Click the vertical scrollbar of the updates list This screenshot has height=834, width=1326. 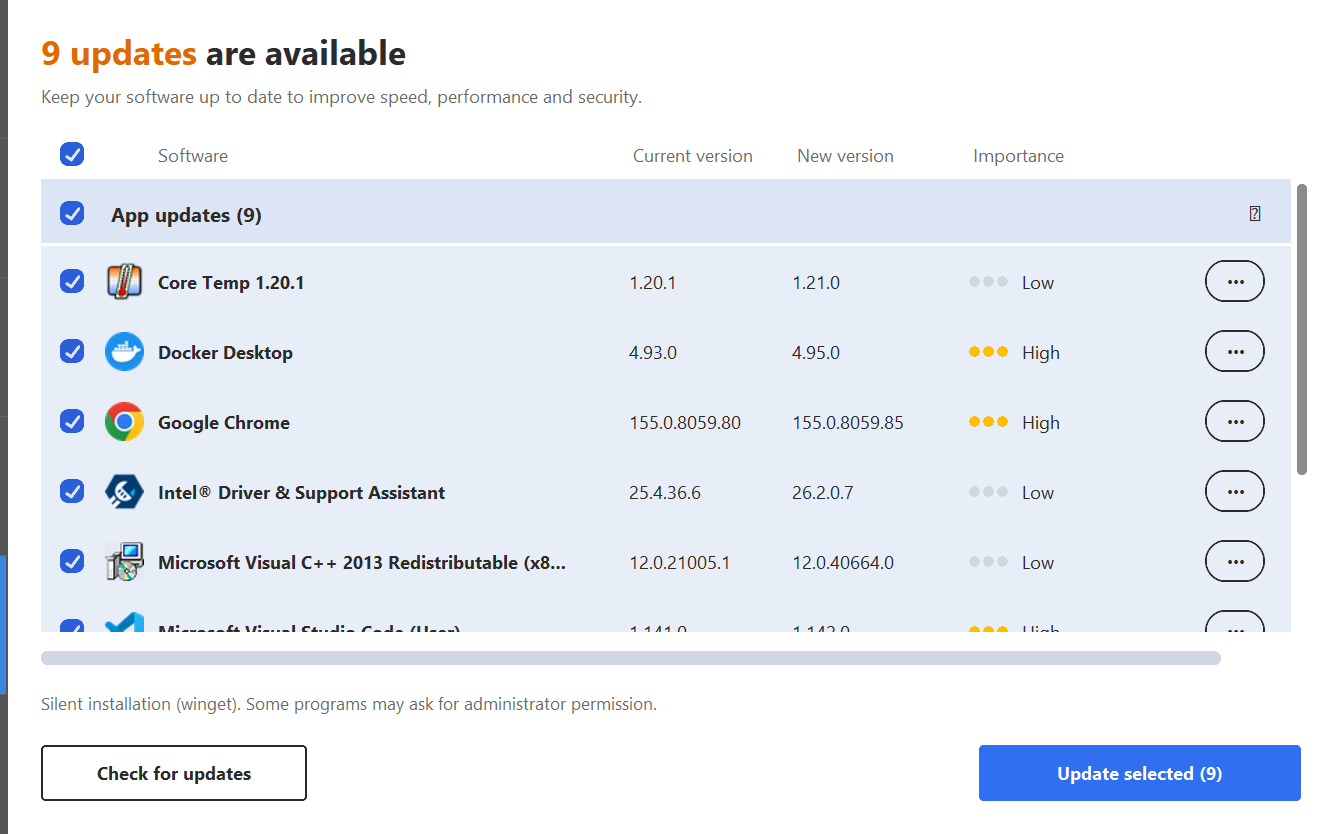(1302, 328)
